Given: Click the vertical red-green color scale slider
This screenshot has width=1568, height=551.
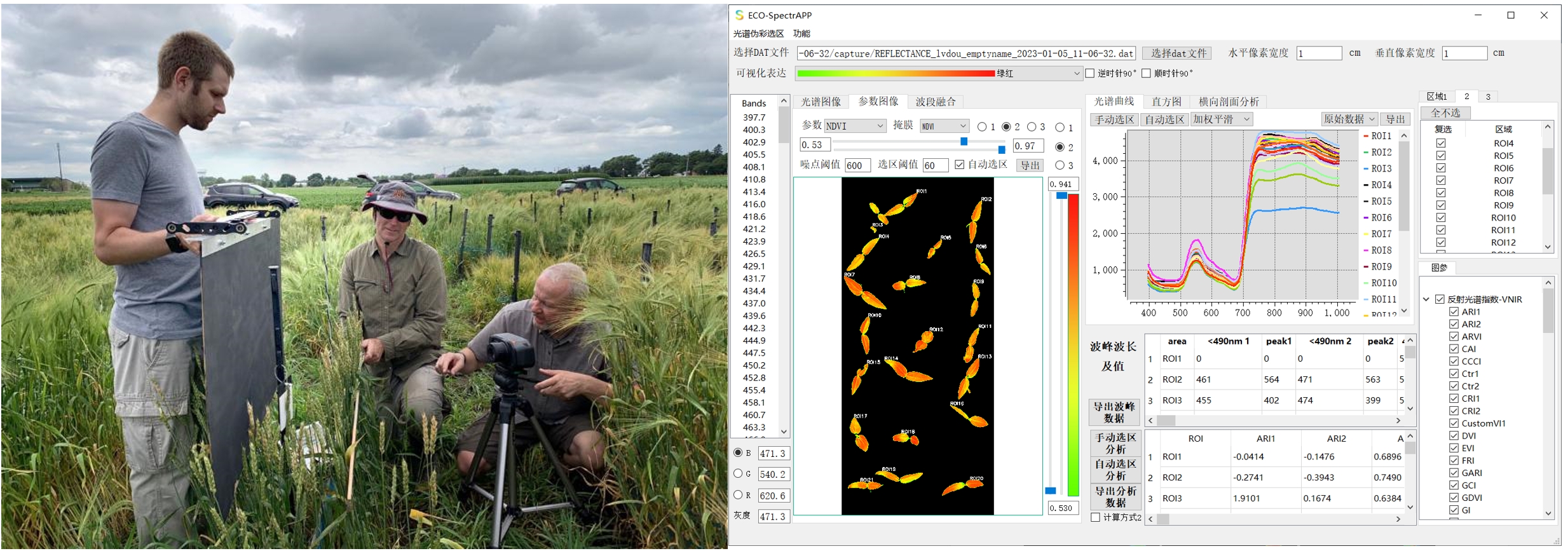Looking at the screenshot, I should click(x=1073, y=343).
